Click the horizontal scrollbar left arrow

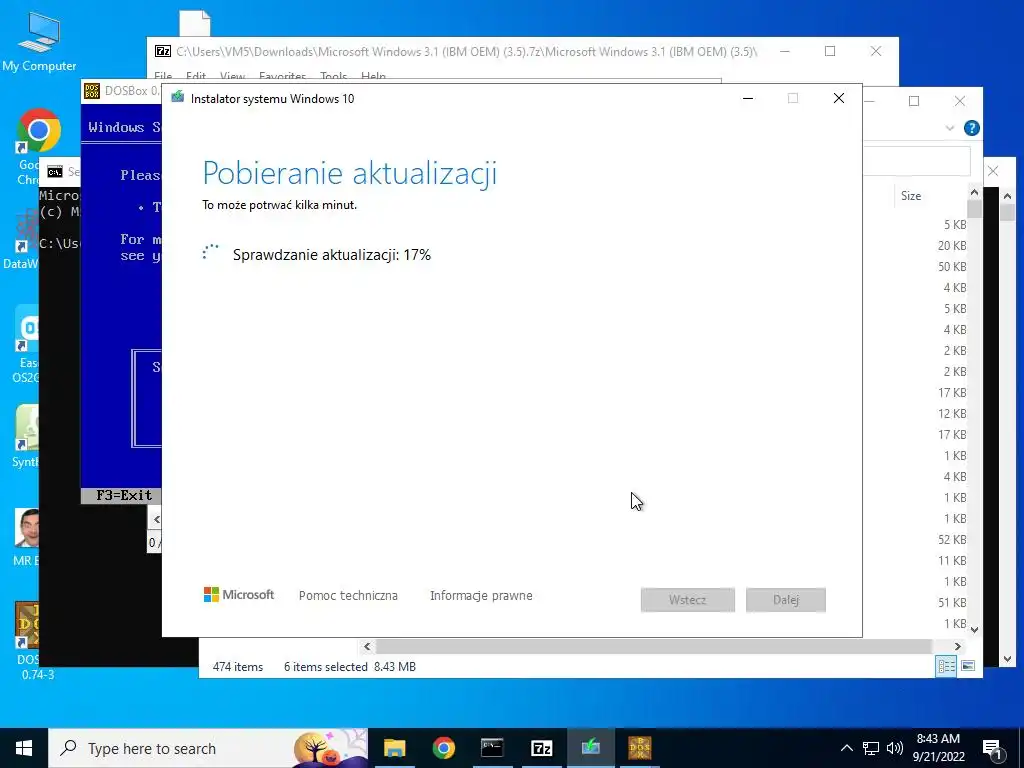point(367,647)
